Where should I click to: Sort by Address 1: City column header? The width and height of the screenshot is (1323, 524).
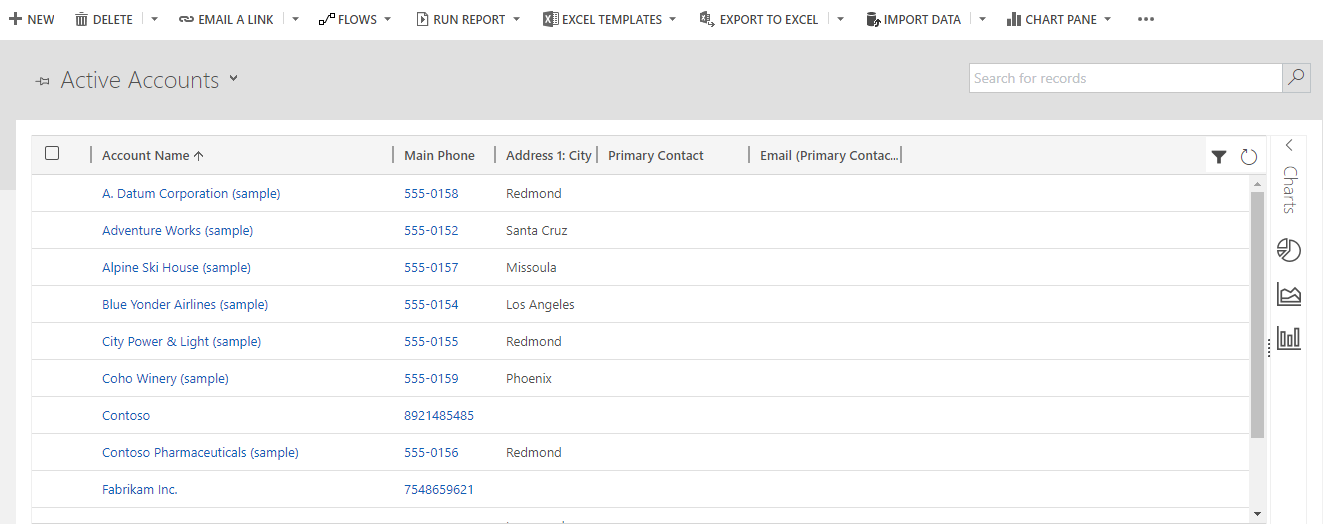tap(549, 156)
